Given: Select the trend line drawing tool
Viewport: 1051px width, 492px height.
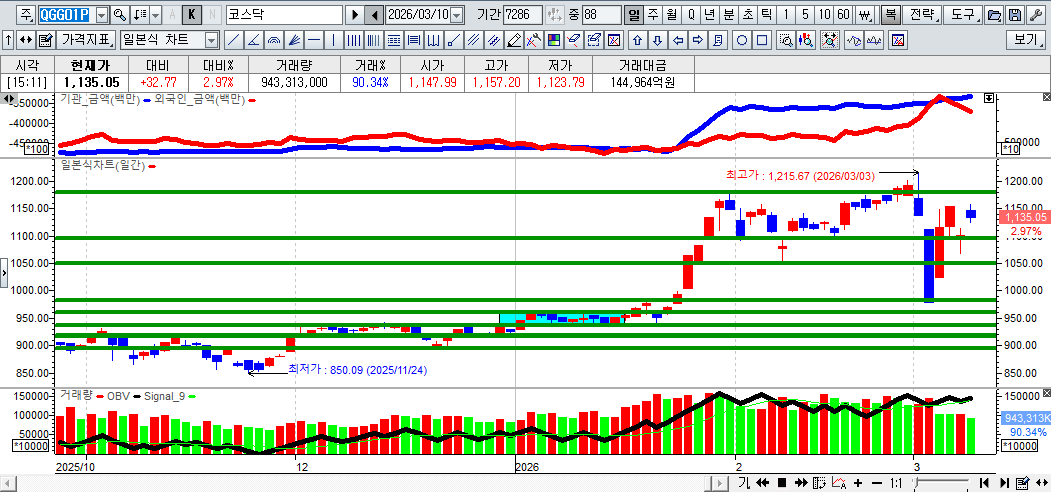Looking at the screenshot, I should (232, 40).
